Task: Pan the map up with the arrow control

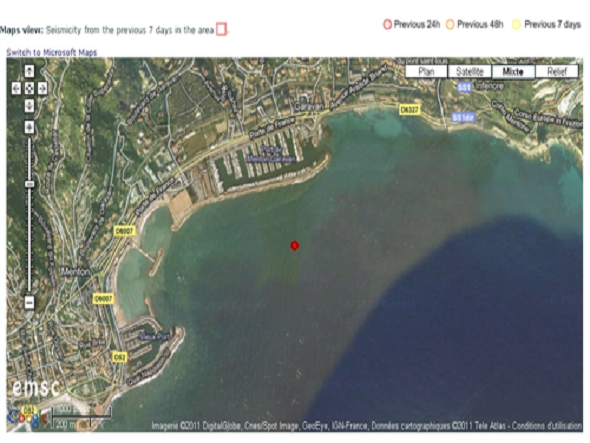Action: 29,71
